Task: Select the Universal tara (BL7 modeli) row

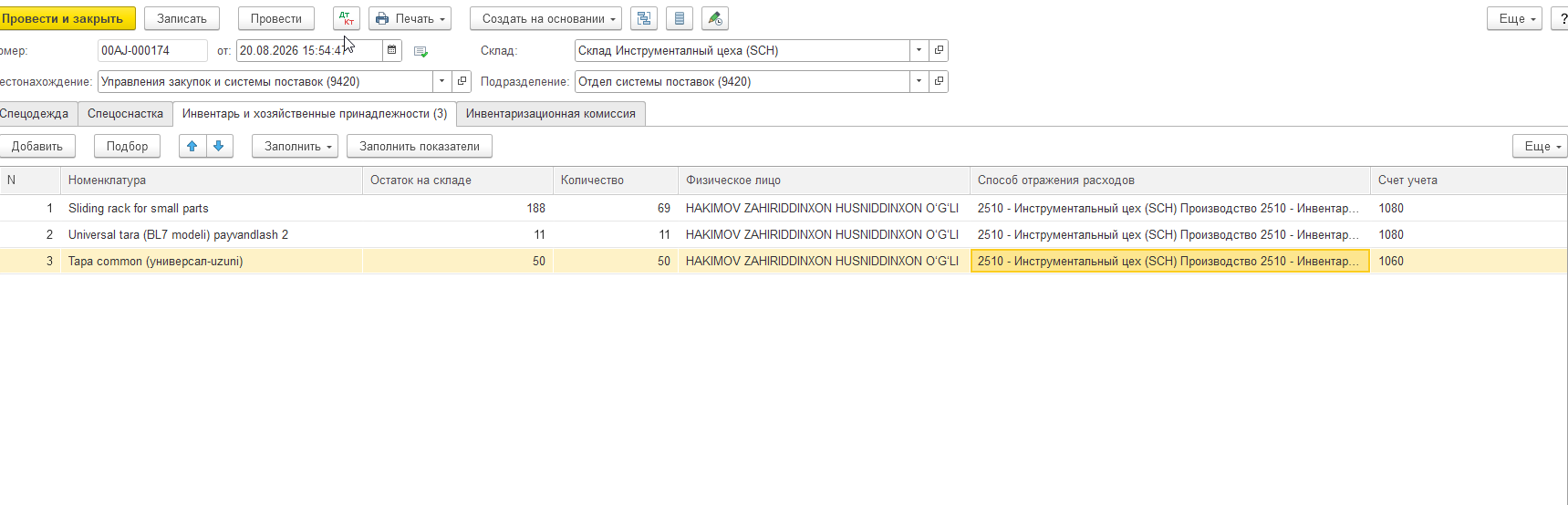Action: tap(784, 234)
